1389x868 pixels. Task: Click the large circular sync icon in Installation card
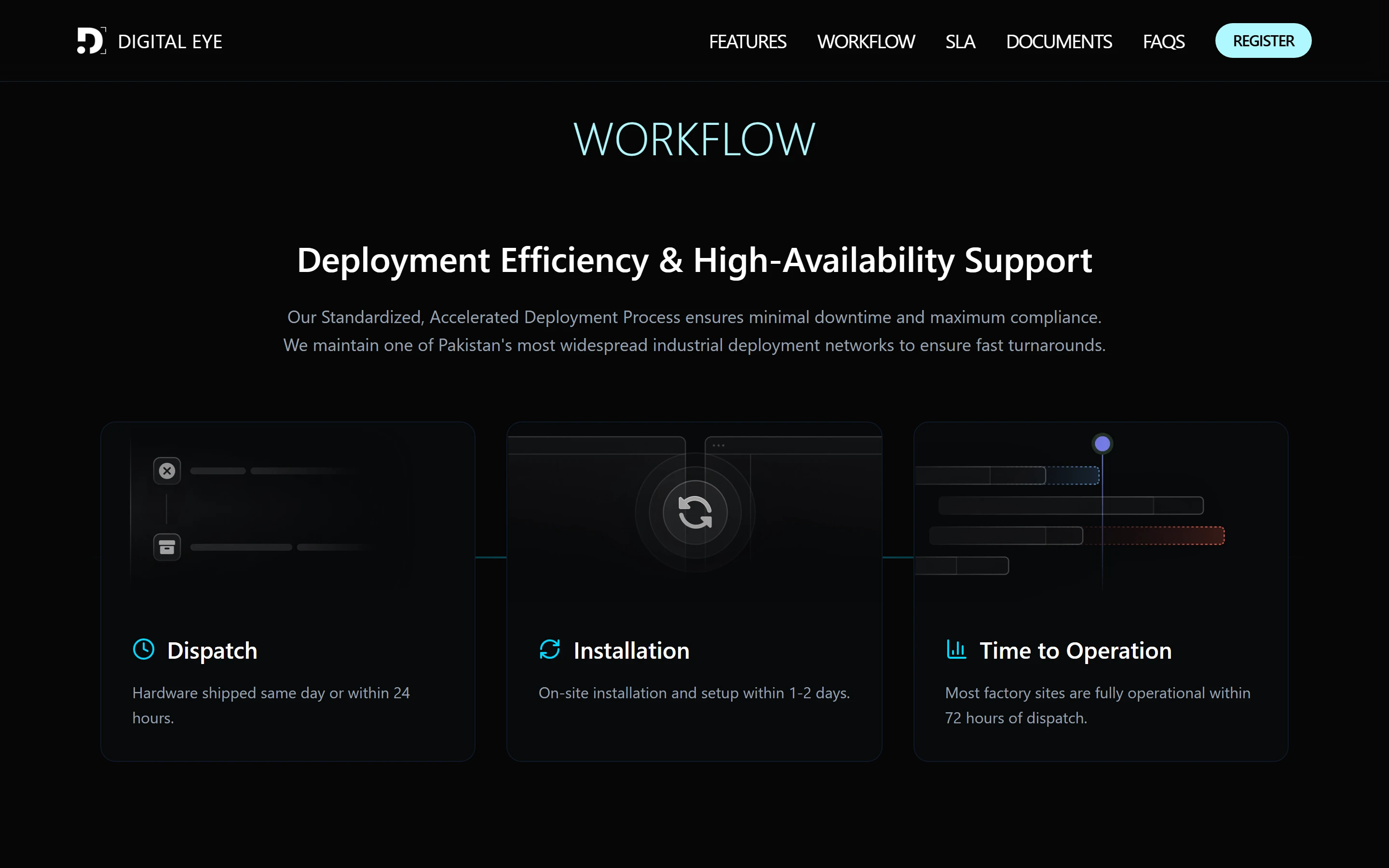click(x=695, y=512)
